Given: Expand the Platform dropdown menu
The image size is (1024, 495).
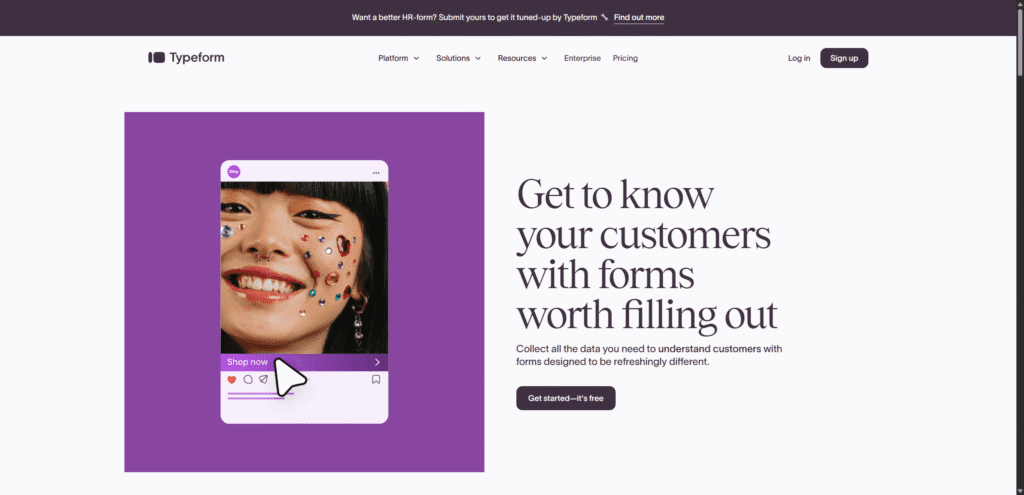Looking at the screenshot, I should 398,58.
